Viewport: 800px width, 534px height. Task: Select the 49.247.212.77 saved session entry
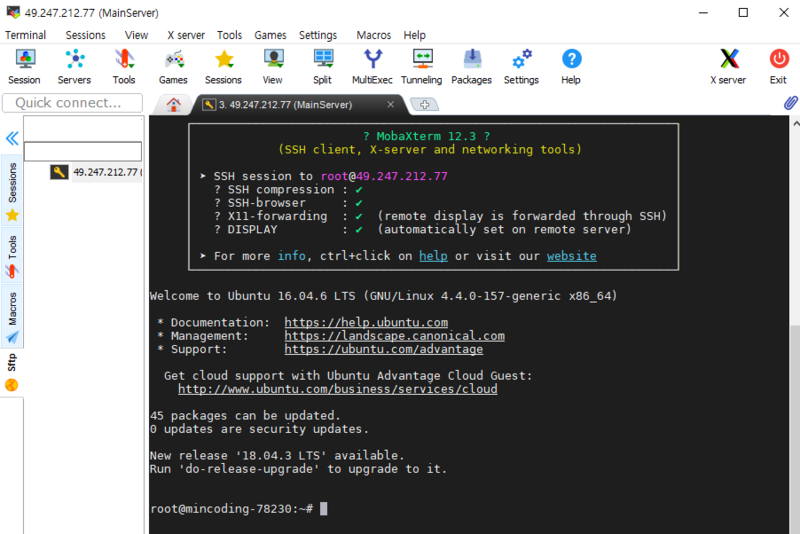click(96, 172)
